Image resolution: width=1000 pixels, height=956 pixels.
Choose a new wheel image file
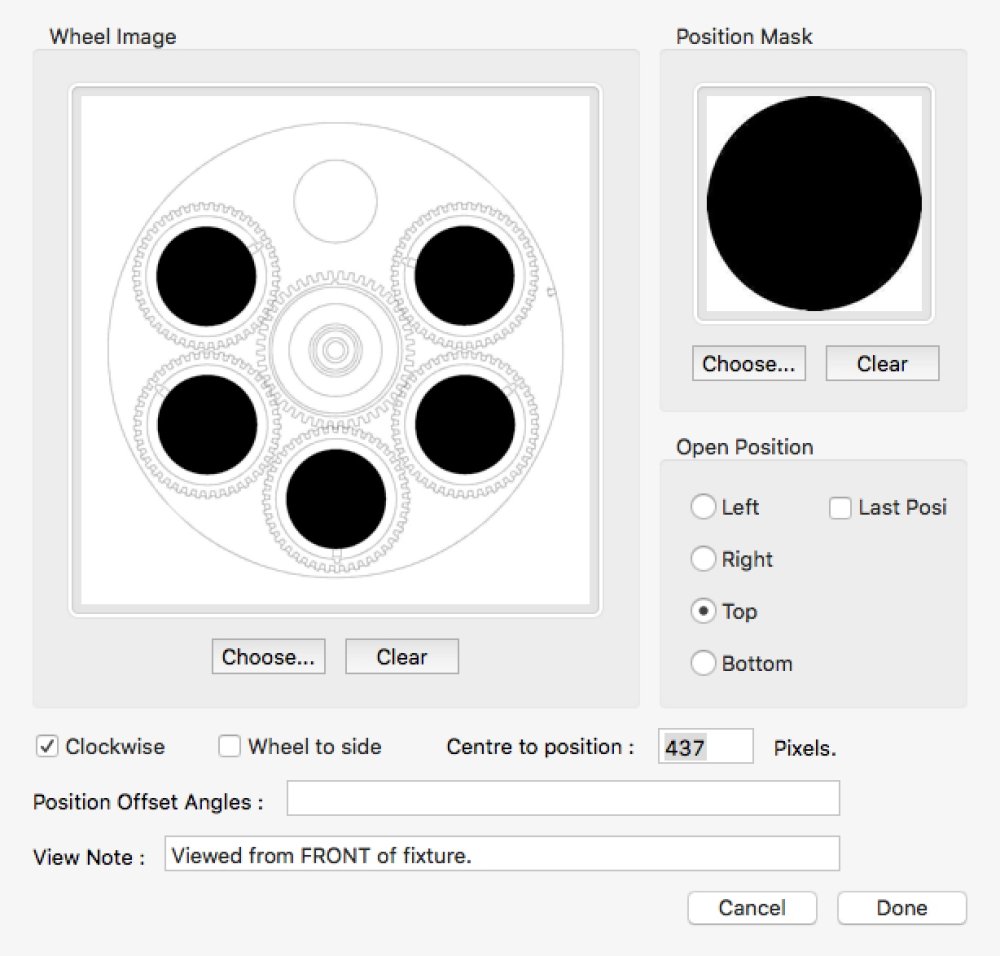[268, 656]
